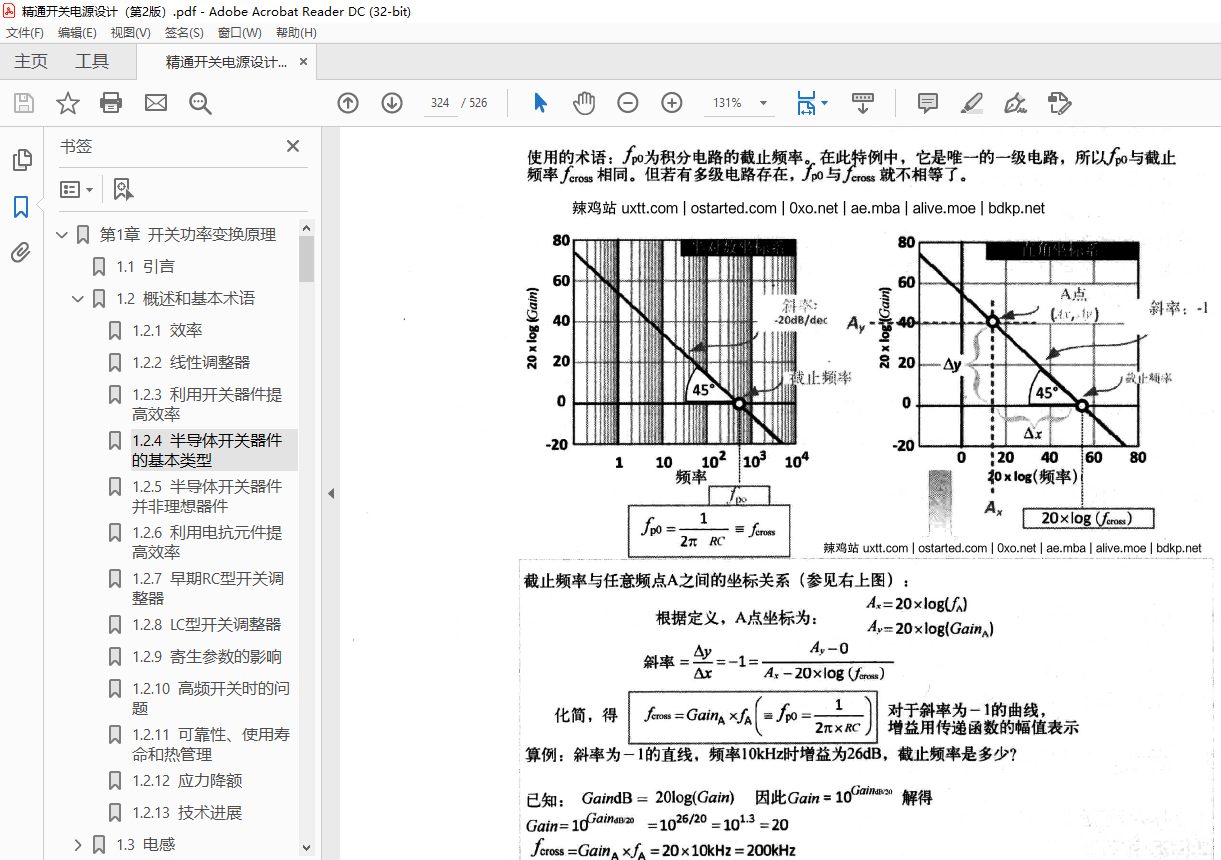Open the 视图(V) menu

pos(130,32)
